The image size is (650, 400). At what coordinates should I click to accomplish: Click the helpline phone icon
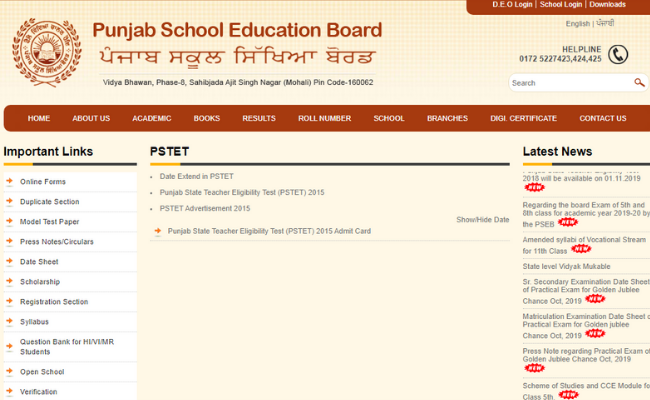pos(618,54)
